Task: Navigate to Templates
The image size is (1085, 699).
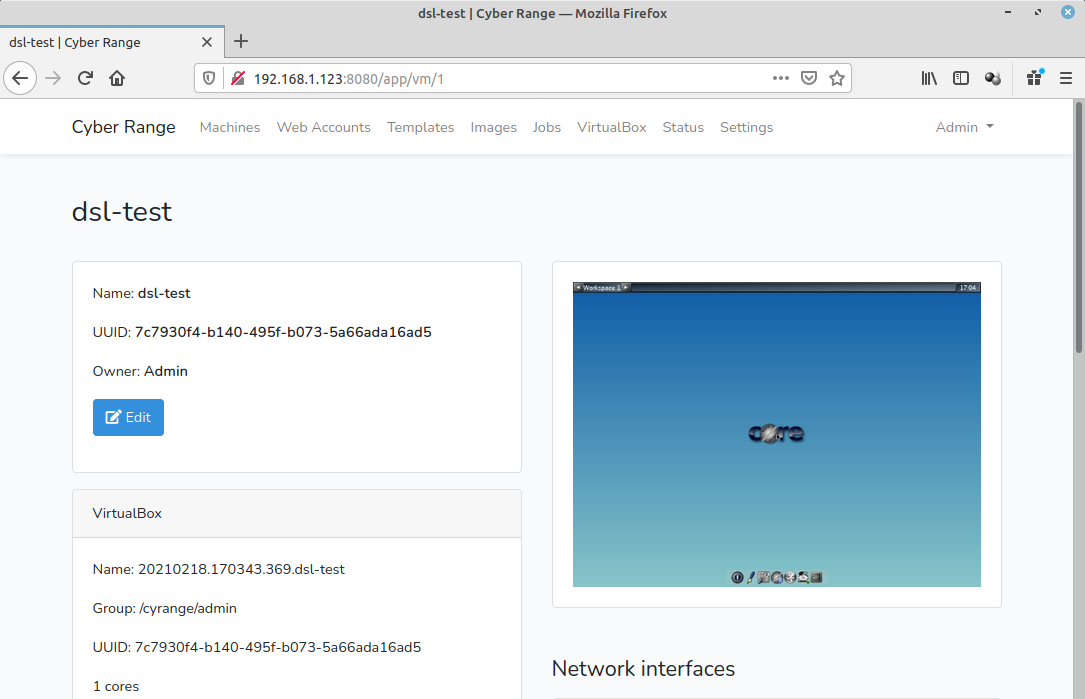Action: pyautogui.click(x=421, y=127)
